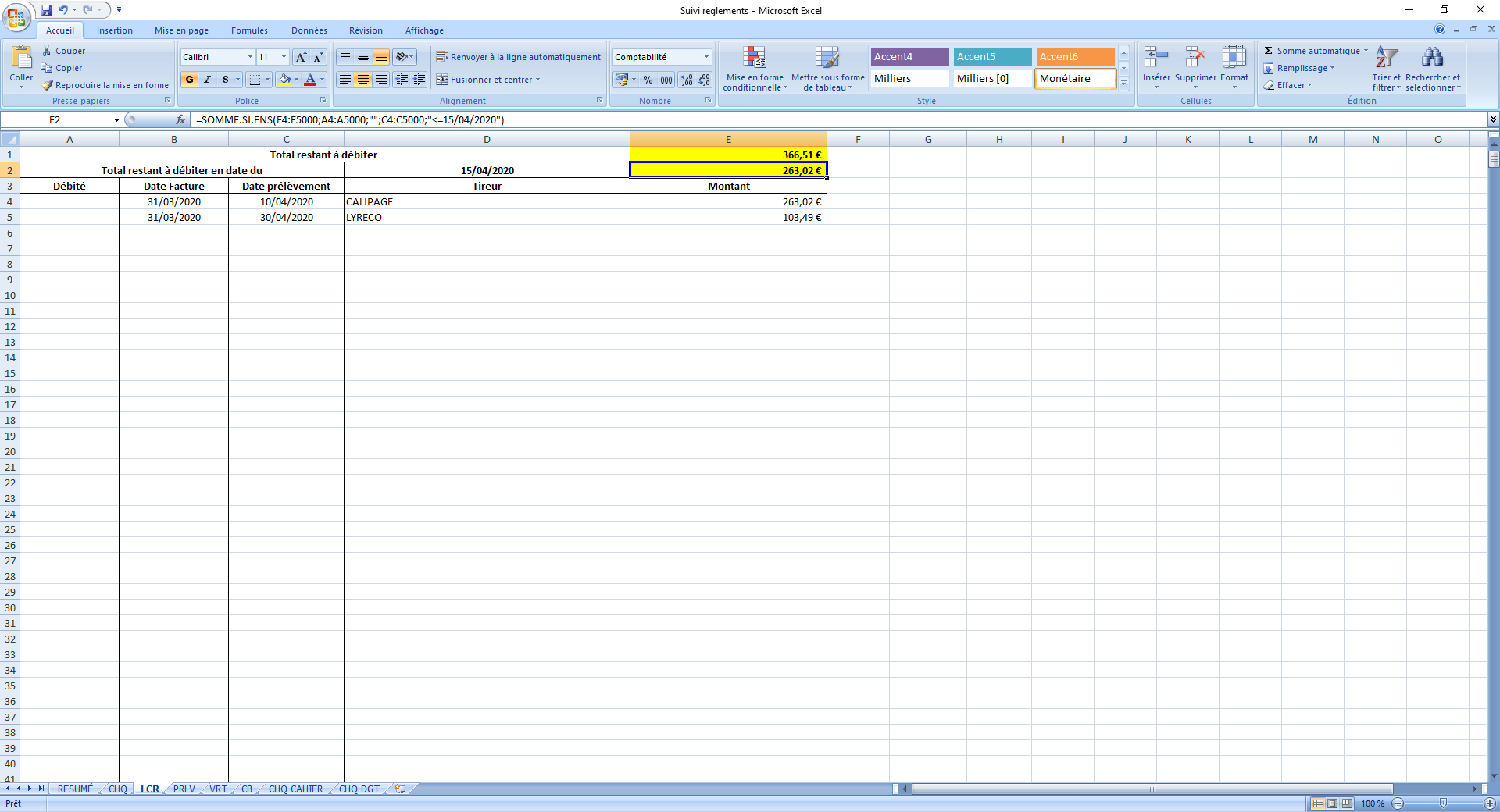Increase font size with the large A

tap(301, 57)
